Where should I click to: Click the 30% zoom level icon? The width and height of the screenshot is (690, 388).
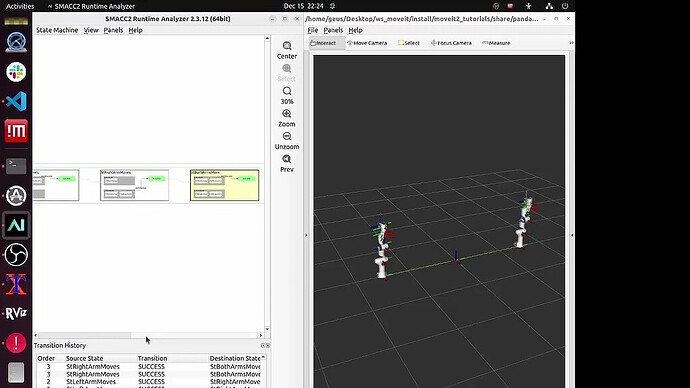[x=287, y=91]
